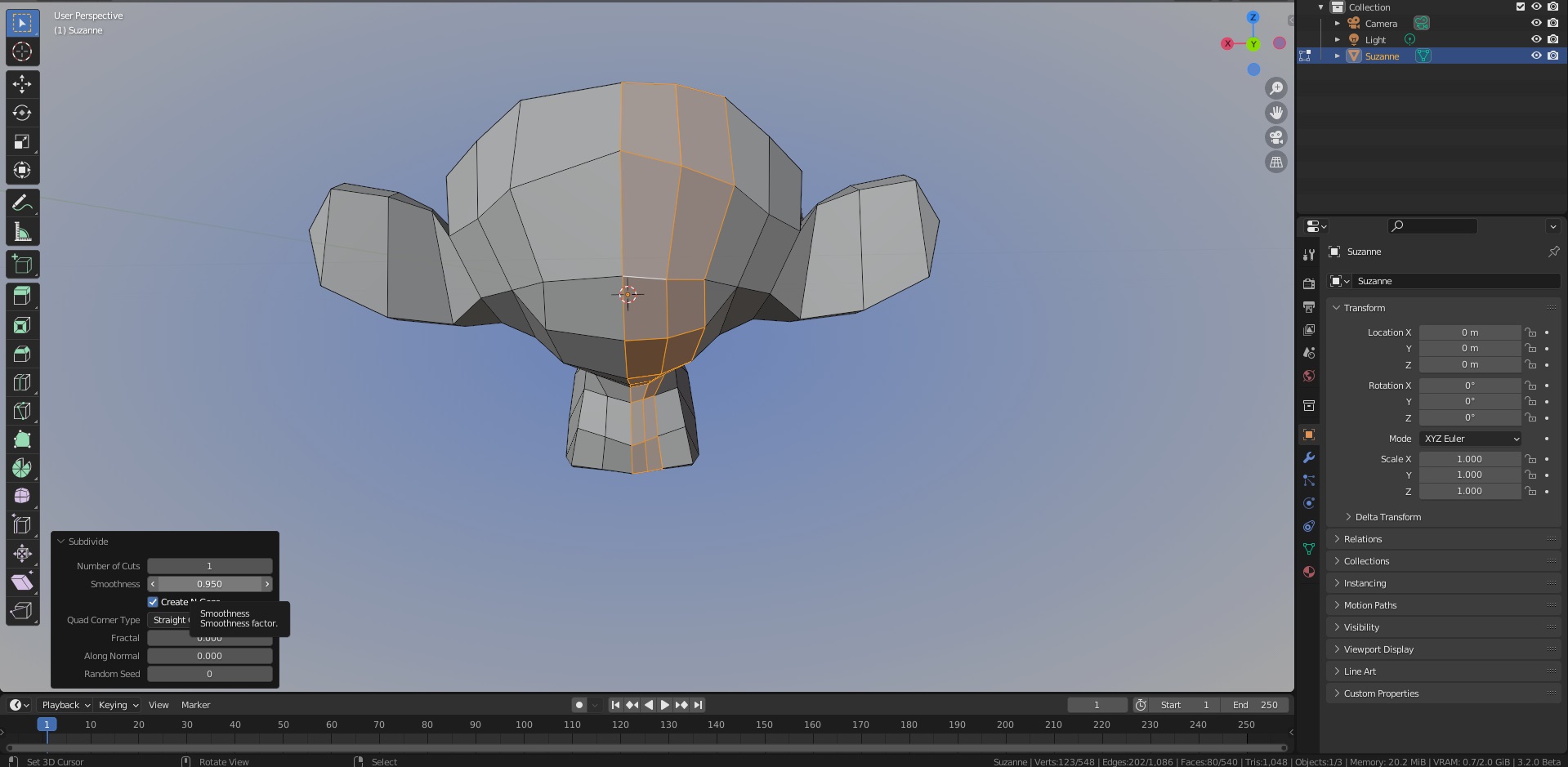The width and height of the screenshot is (1568, 767).
Task: Disable Suzanne in renders via camera icon
Action: point(1552,56)
